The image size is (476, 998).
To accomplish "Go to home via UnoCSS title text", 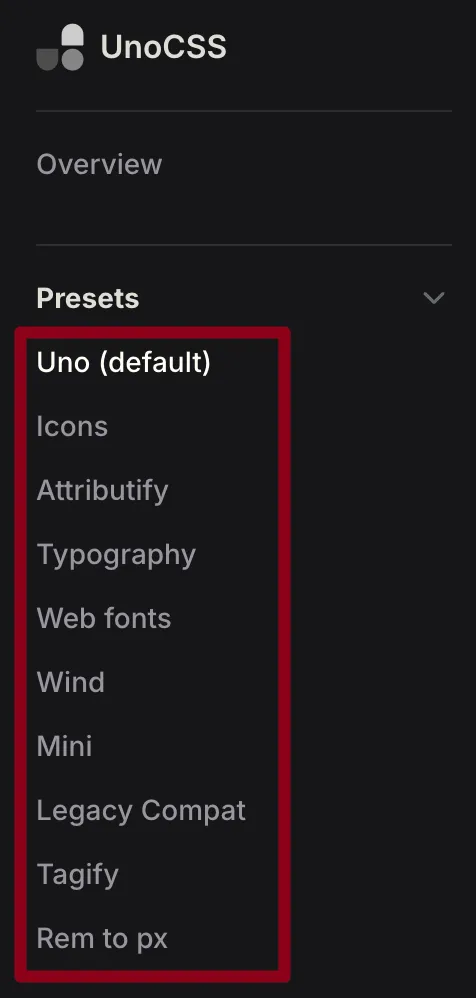I will (x=164, y=47).
